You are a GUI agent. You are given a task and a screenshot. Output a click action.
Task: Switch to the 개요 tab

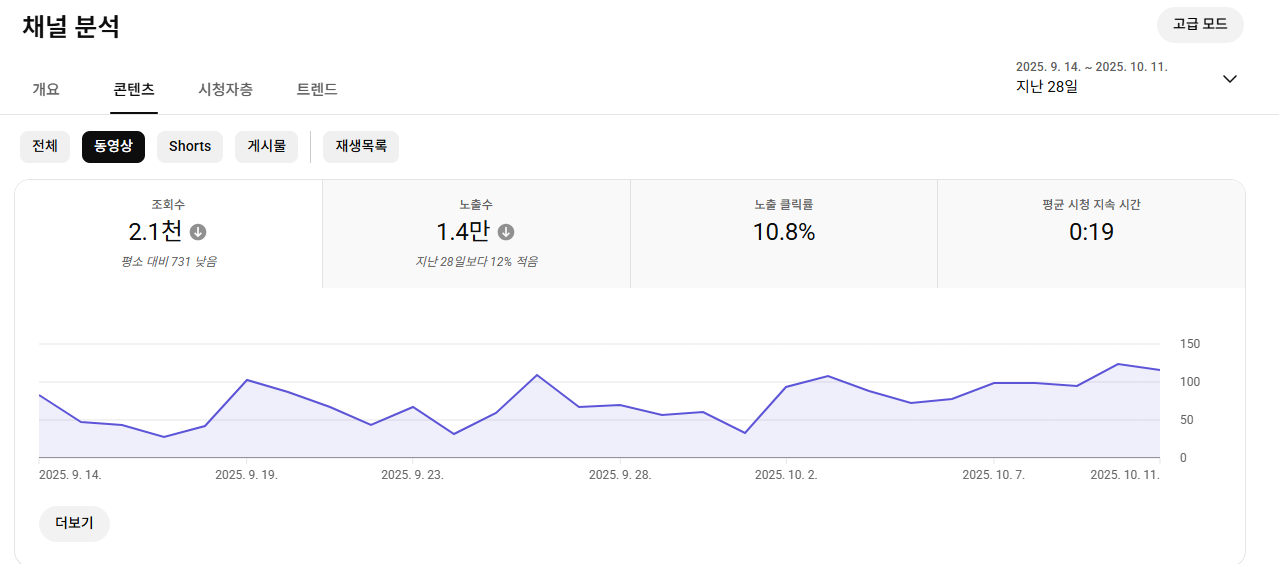coord(46,89)
